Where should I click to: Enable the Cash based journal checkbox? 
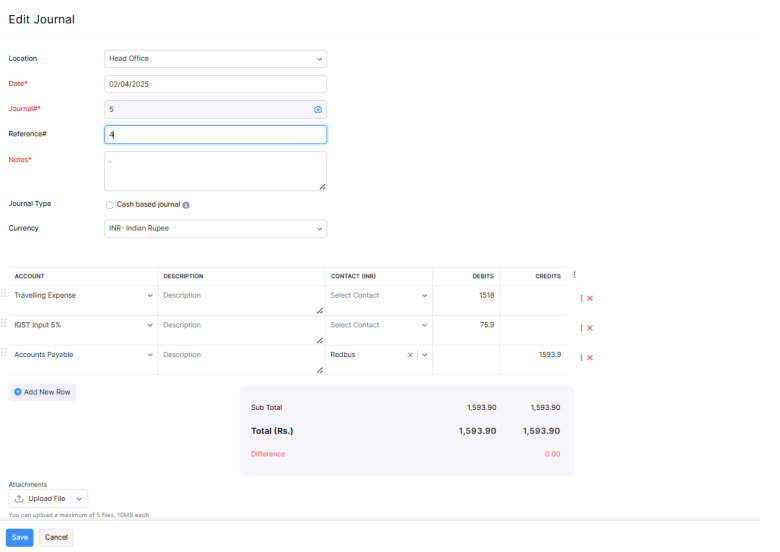(x=110, y=205)
